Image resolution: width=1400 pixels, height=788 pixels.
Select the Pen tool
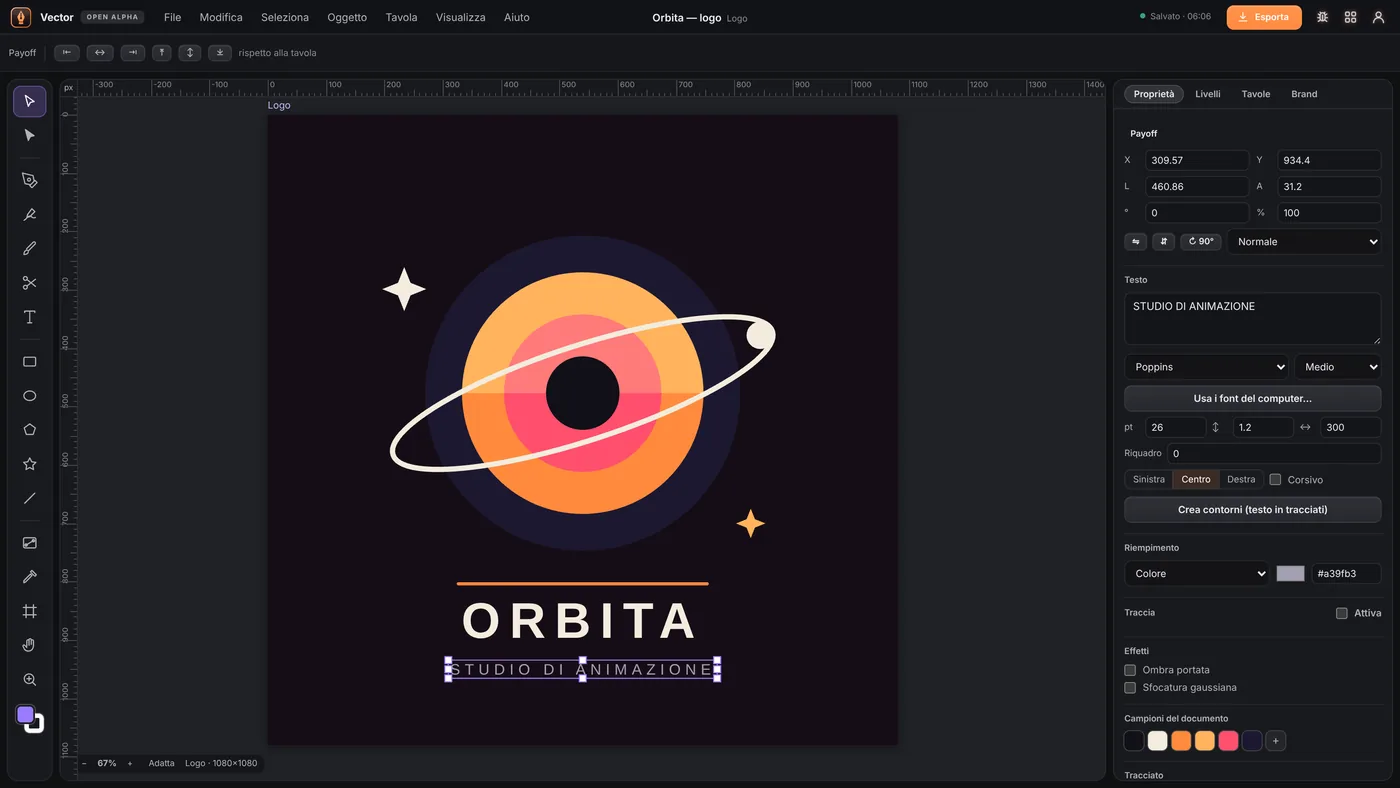30,180
